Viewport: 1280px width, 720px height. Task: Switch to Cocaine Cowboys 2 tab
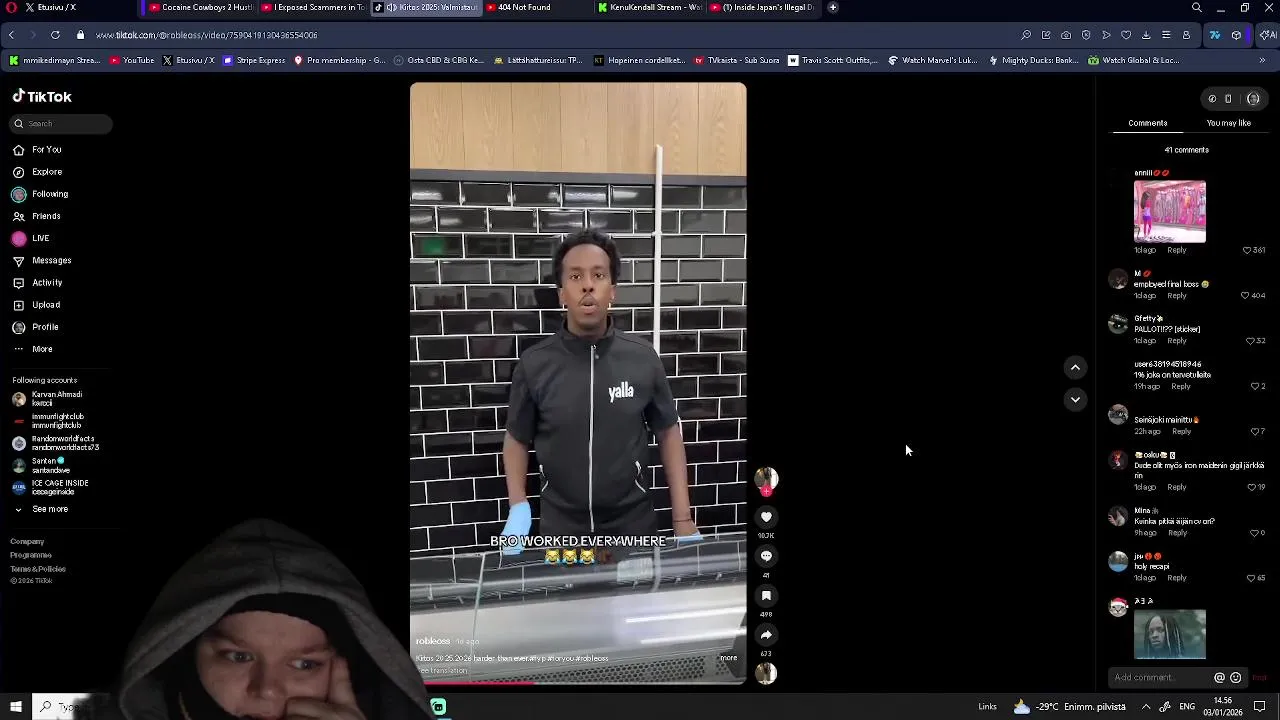[x=201, y=7]
